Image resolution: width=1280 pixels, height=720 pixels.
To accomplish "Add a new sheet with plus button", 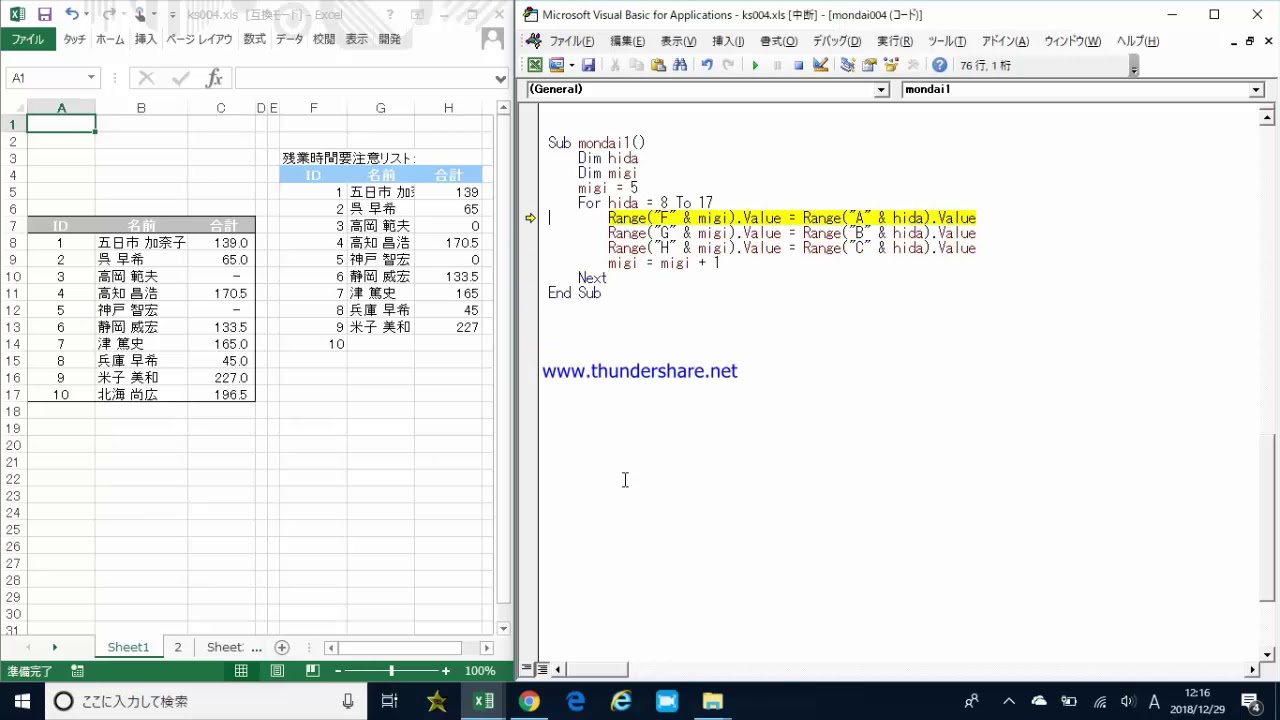I will click(x=282, y=647).
